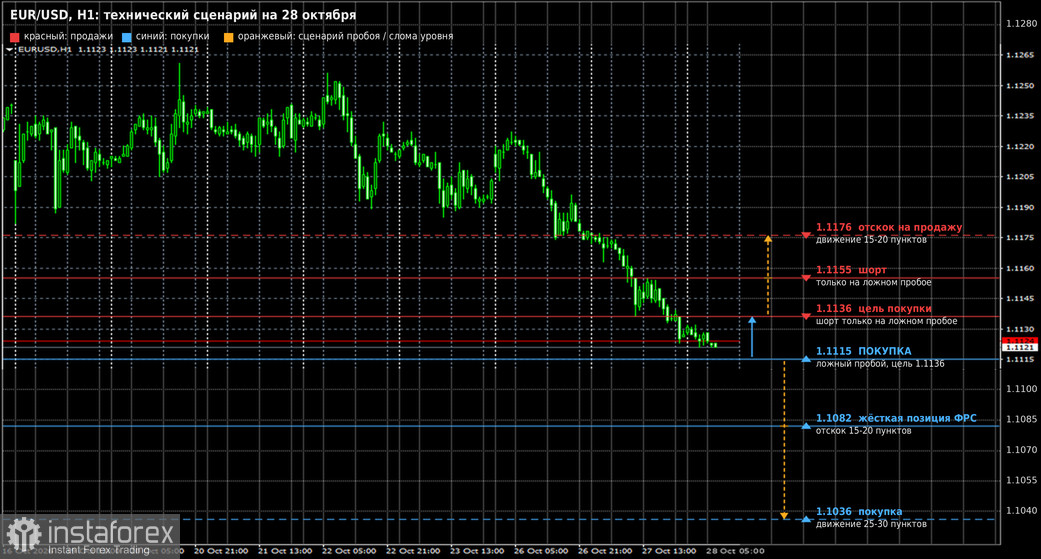The image size is (1041, 559).
Task: Click the blue upward arrow toward 1.1136
Action: pyautogui.click(x=752, y=337)
